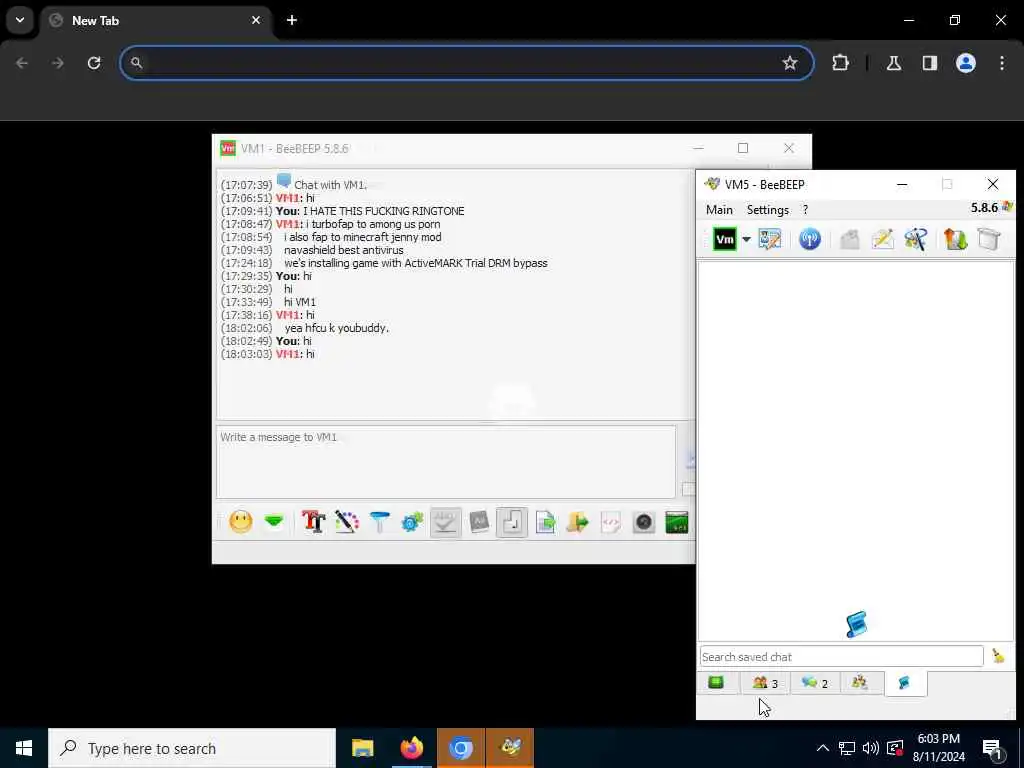This screenshot has height=768, width=1024.
Task: Click the trash bin icon in VM5 toolbar
Action: 989,239
